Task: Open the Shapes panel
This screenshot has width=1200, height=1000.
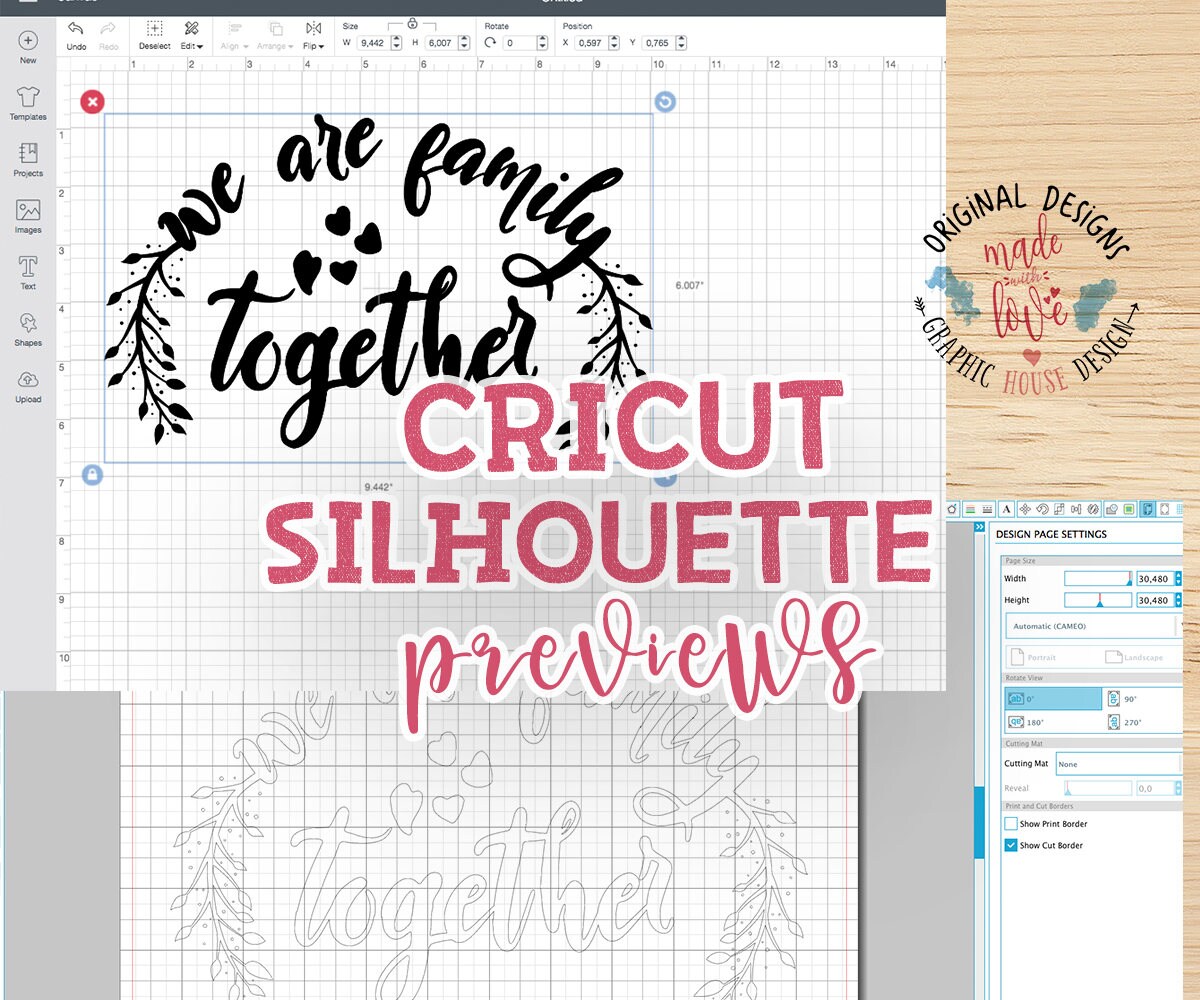Action: 27,328
